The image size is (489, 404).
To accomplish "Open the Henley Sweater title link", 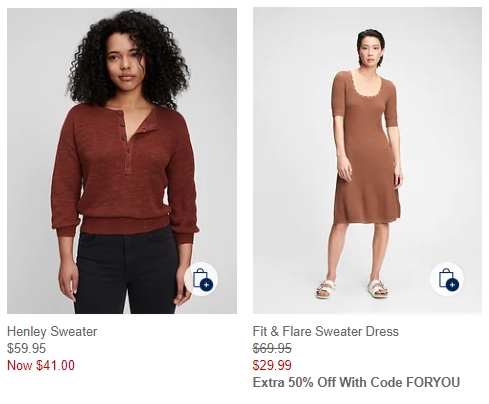I will (52, 331).
